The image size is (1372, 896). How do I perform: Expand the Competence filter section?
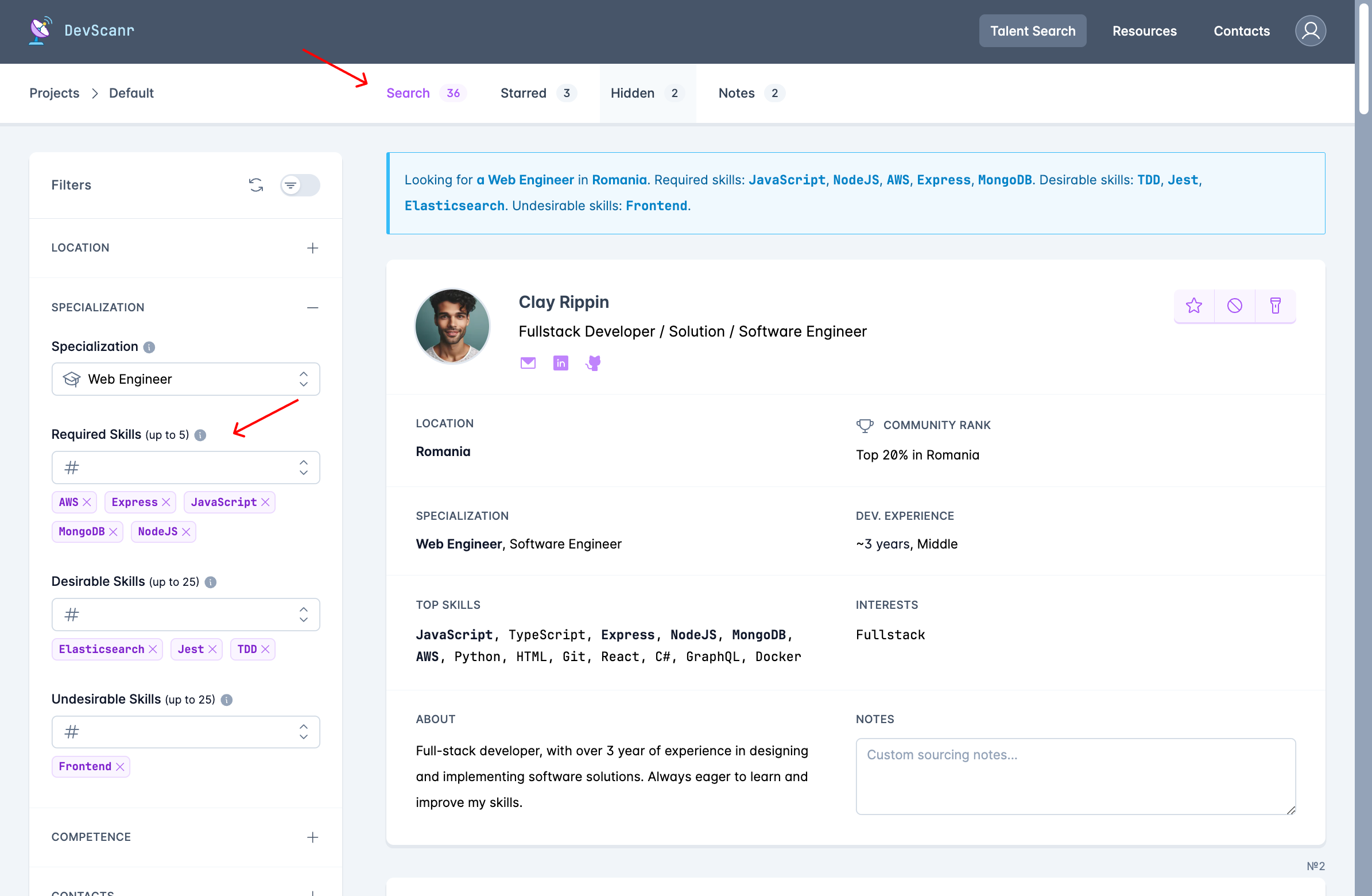click(x=313, y=837)
